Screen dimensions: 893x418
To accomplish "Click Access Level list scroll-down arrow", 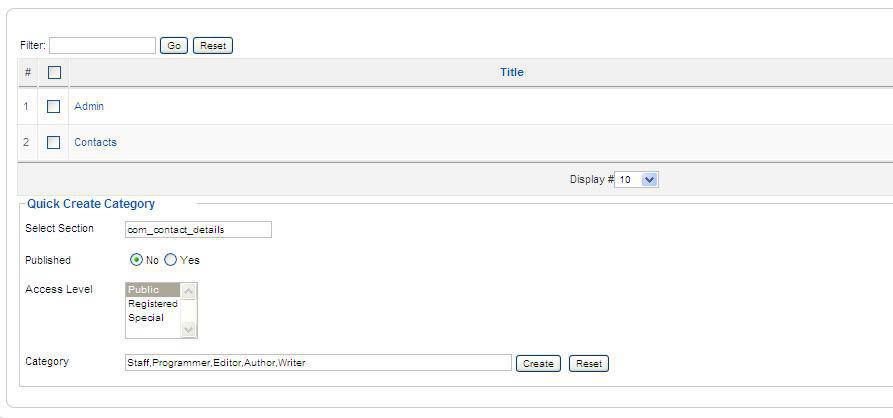I will pos(189,329).
